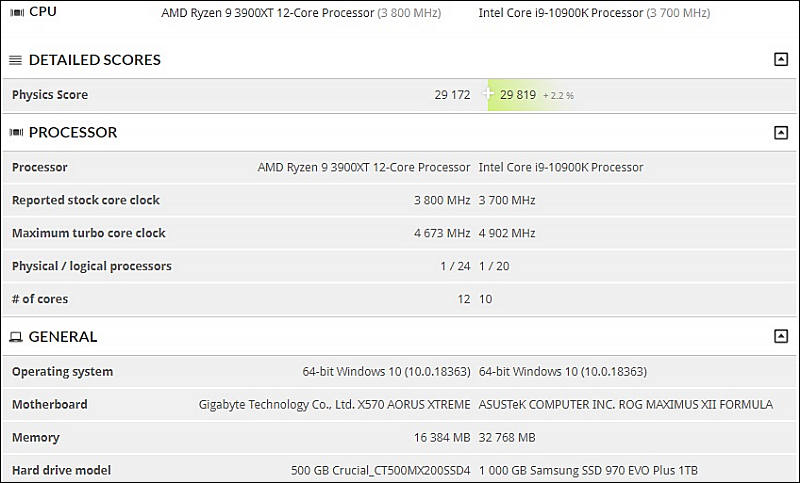Screen dimensions: 800x483
Task: Select the Maximum turbo core clock row
Action: click(399, 233)
